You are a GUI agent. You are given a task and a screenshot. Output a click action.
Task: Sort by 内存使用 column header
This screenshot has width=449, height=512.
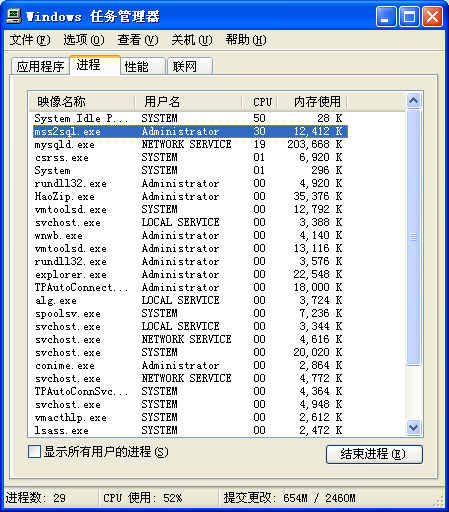(313, 102)
